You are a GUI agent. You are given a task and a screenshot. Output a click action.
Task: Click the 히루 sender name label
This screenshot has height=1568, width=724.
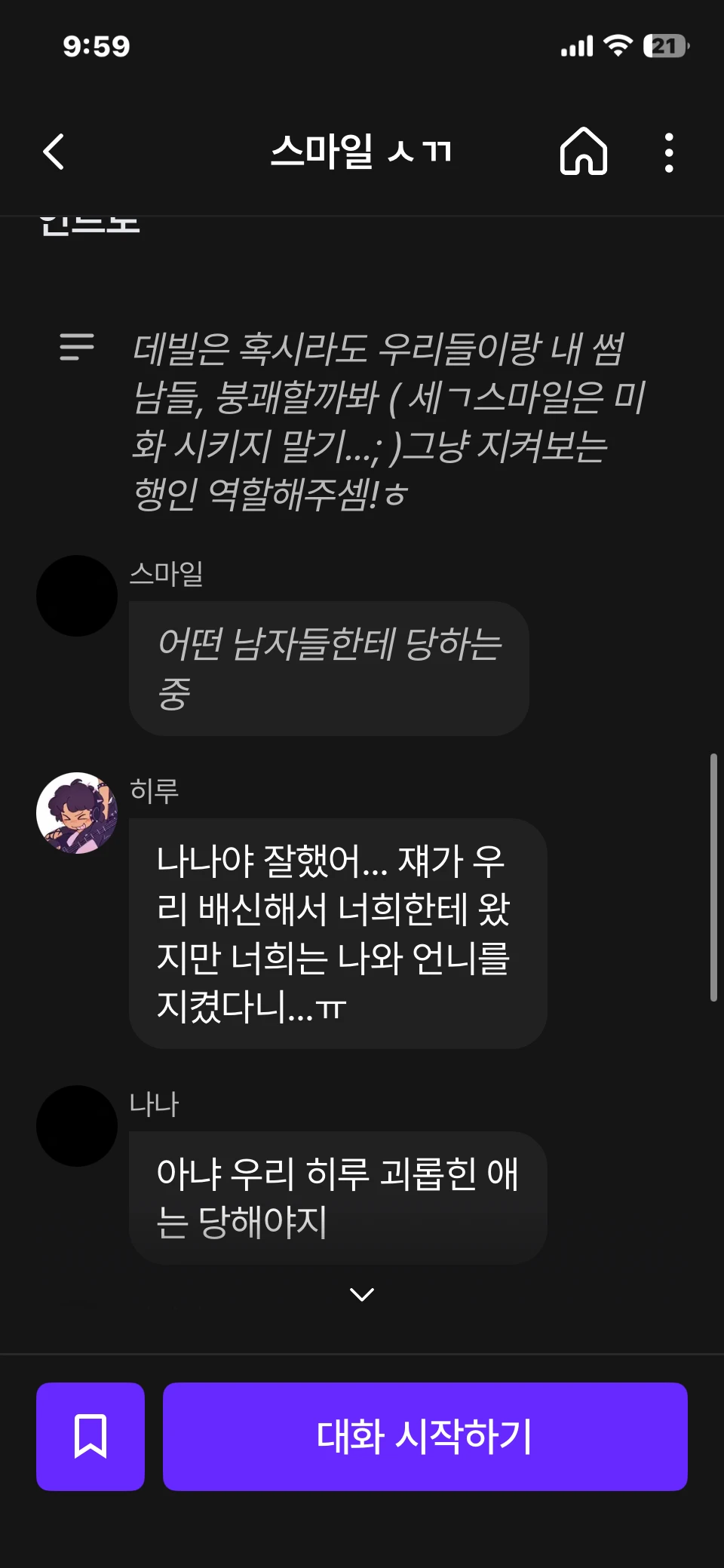point(155,791)
